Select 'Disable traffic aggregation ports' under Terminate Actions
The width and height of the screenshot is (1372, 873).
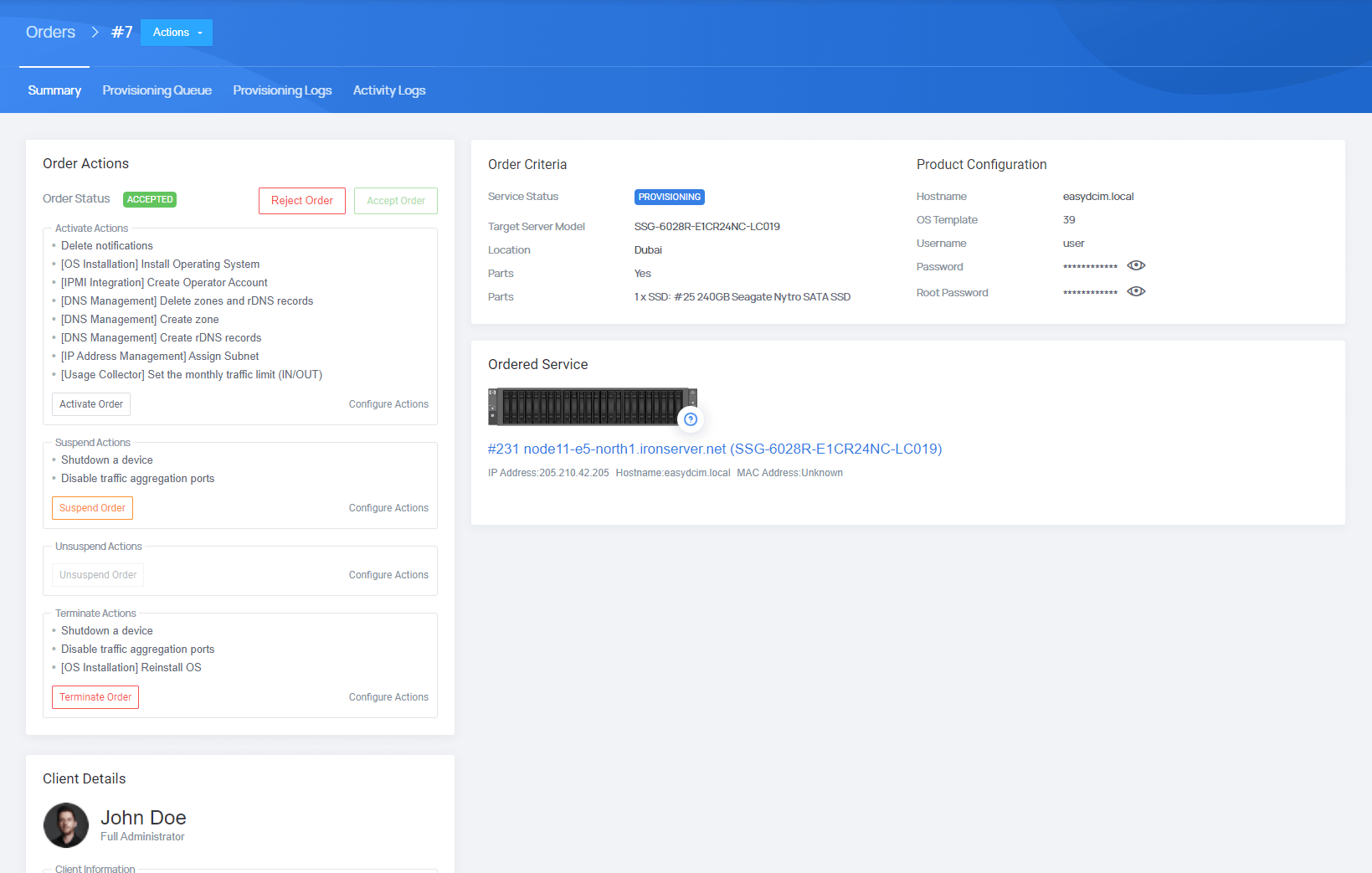137,650
